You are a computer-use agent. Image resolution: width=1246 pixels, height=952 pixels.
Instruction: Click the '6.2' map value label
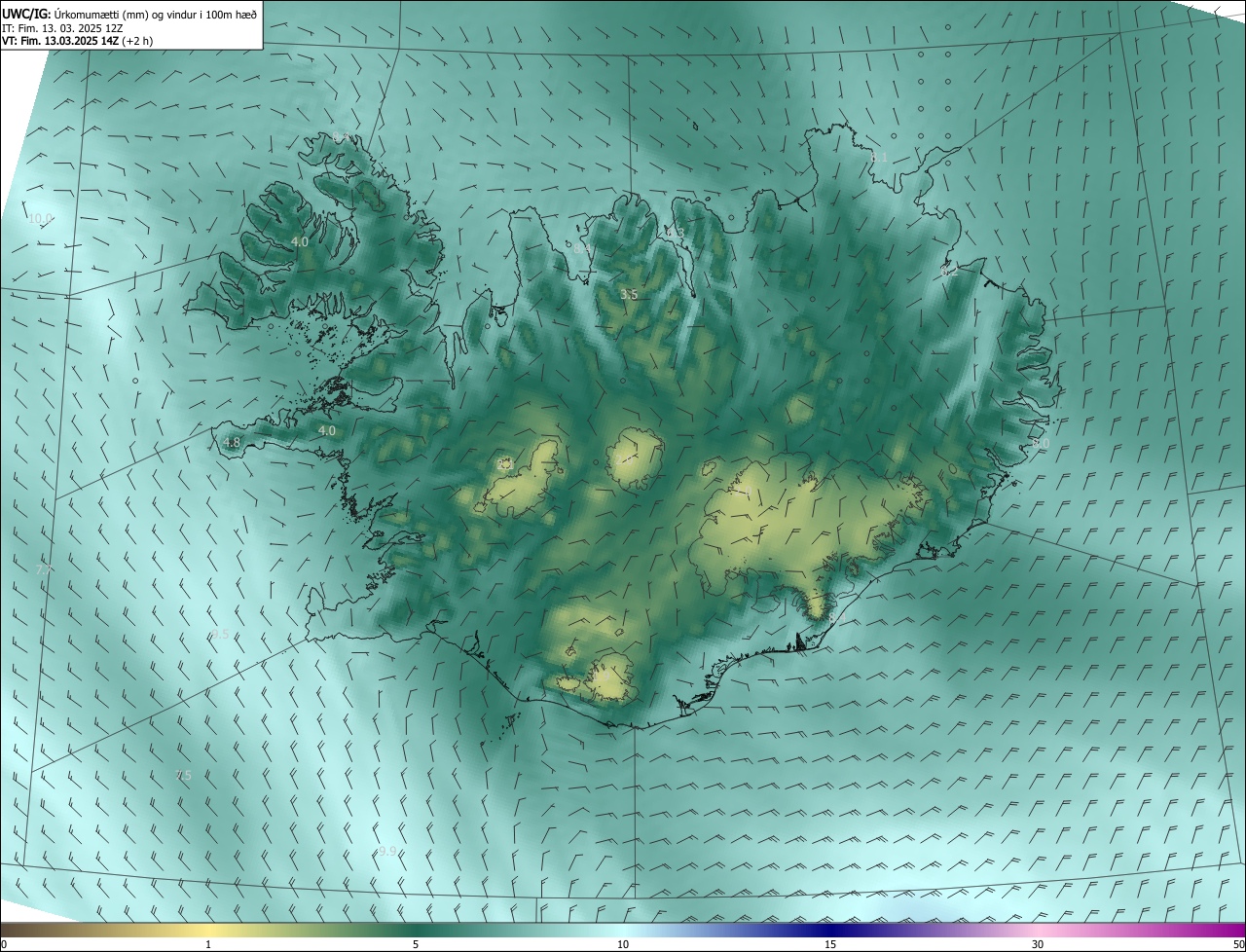click(950, 272)
